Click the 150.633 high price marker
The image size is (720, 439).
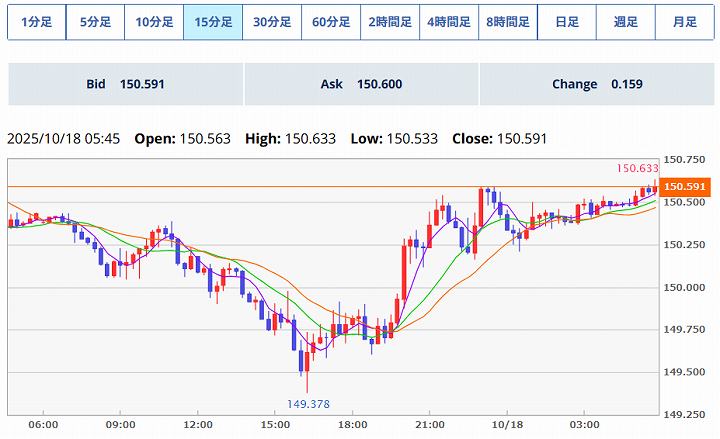[x=638, y=169]
